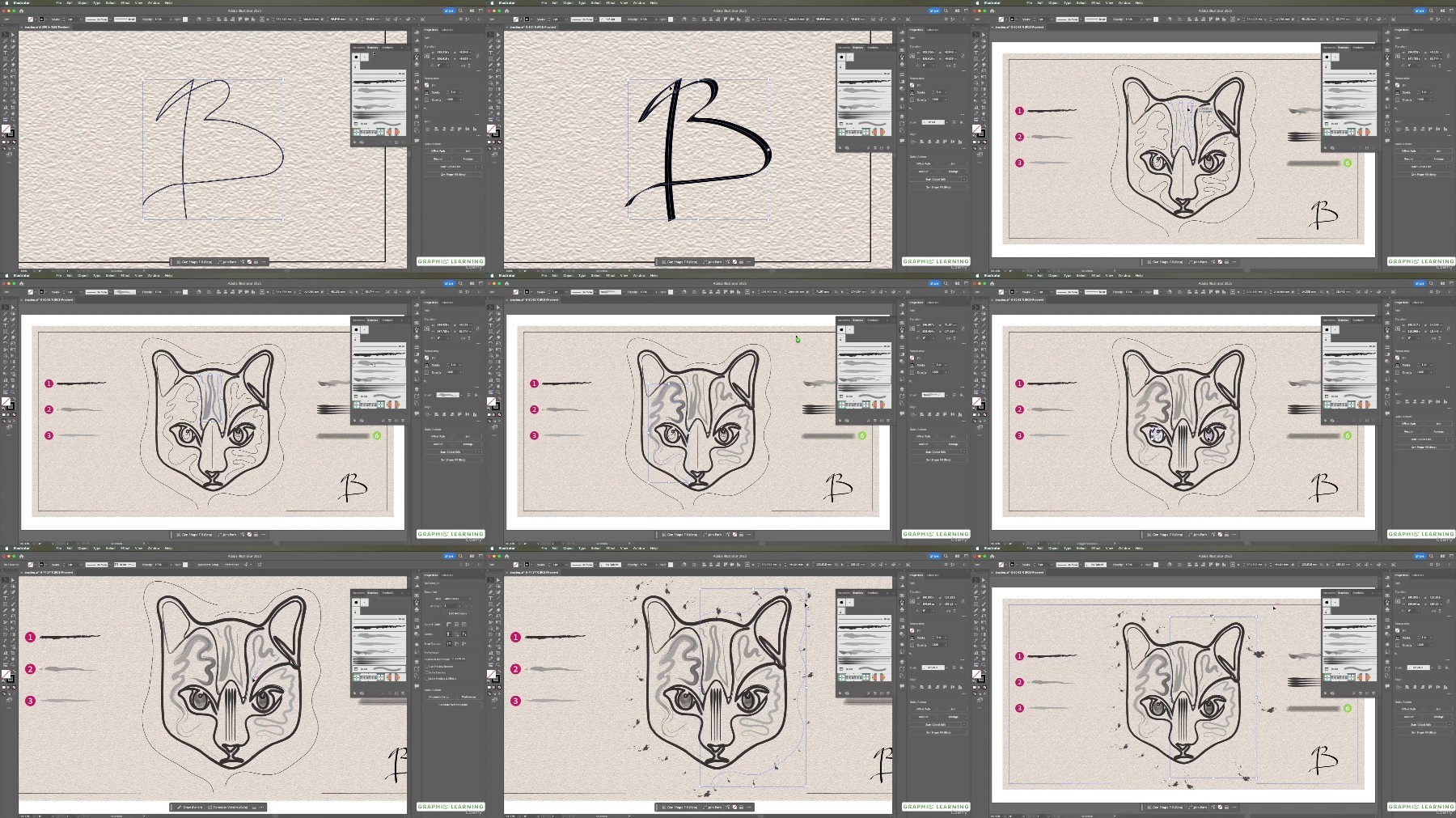The width and height of the screenshot is (1456, 818).
Task: Open the Window menu in bold brushed B frame
Action: click(x=638, y=3)
